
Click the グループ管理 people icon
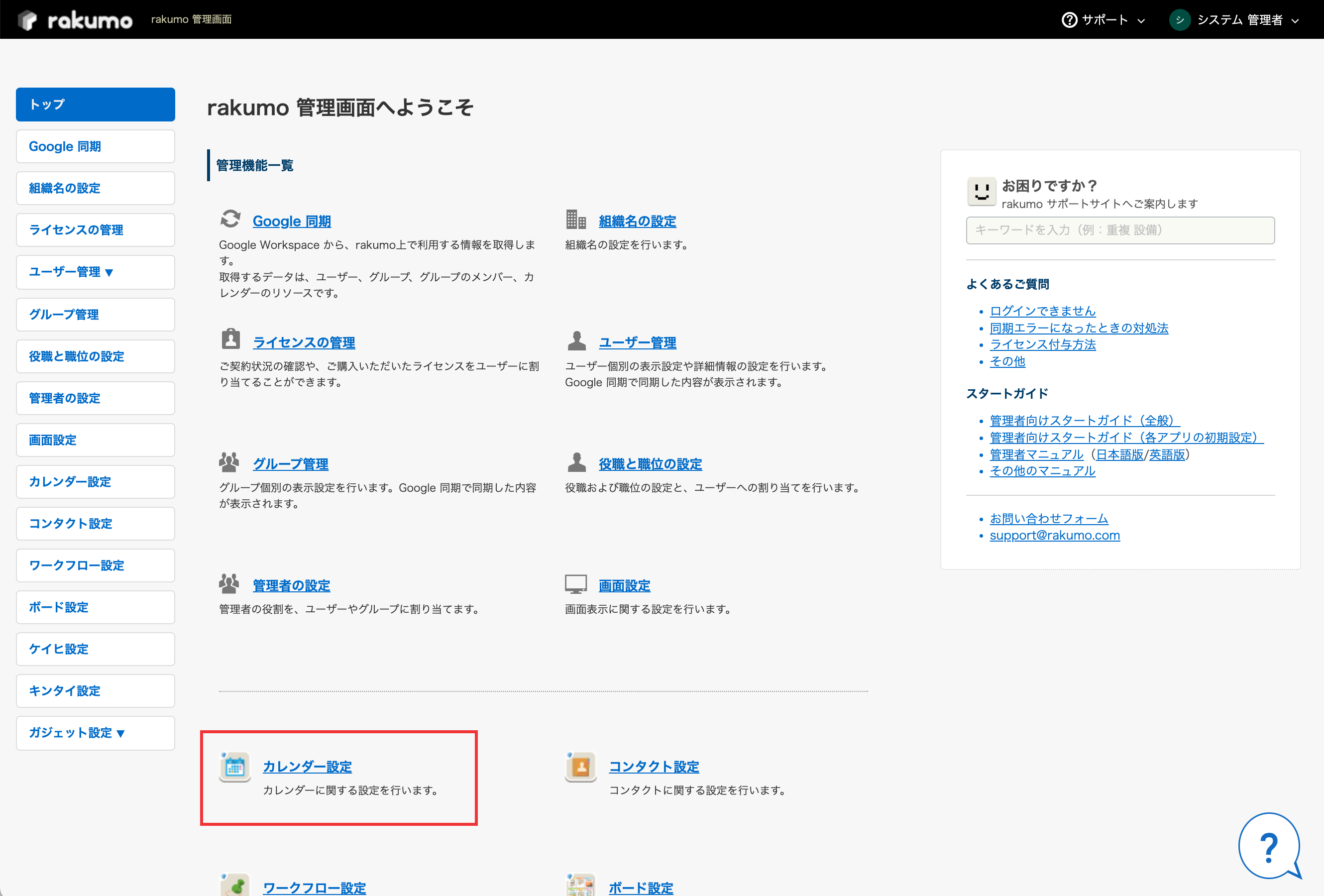[x=229, y=462]
